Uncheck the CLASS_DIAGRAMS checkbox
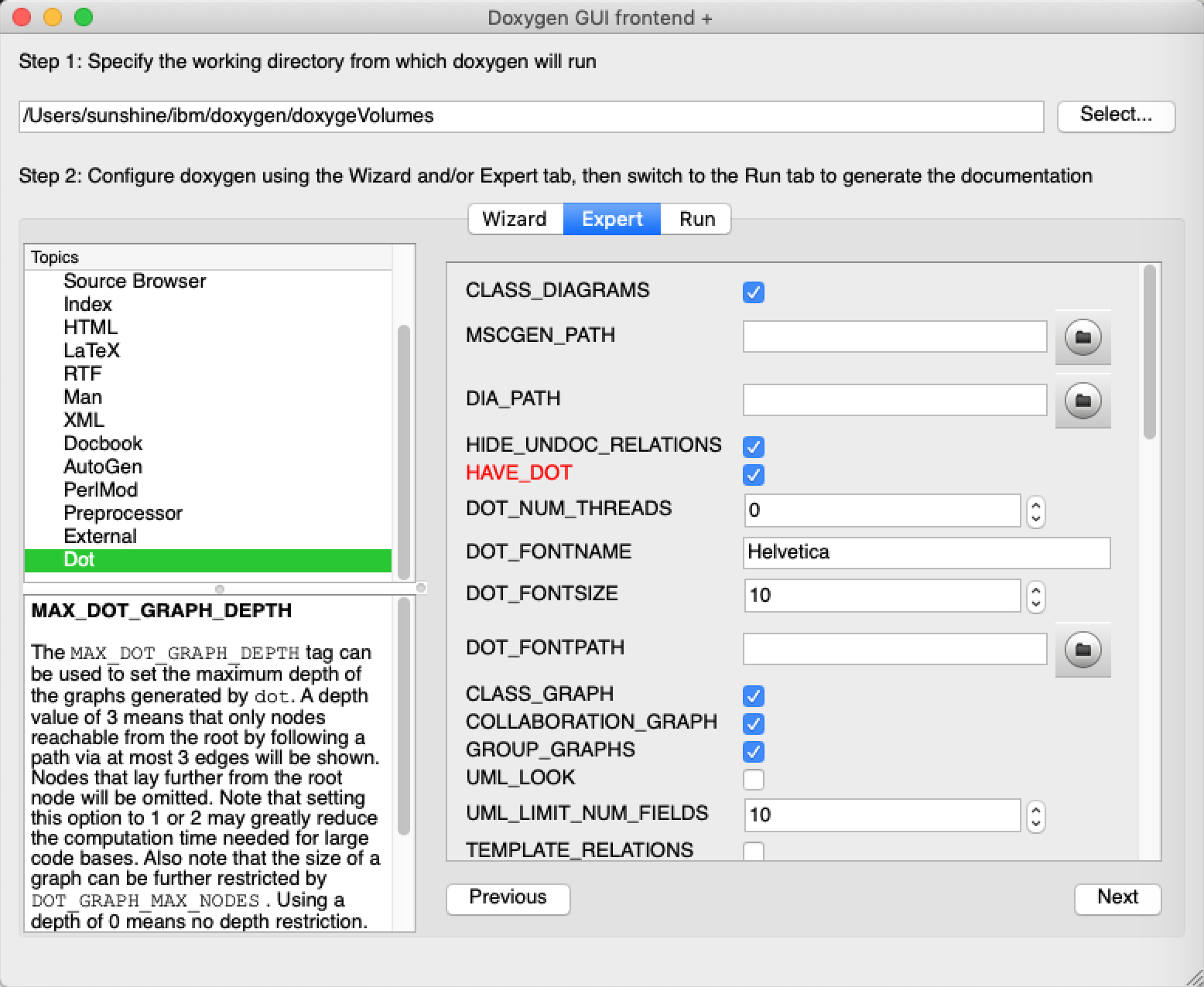This screenshot has height=987, width=1204. point(753,292)
